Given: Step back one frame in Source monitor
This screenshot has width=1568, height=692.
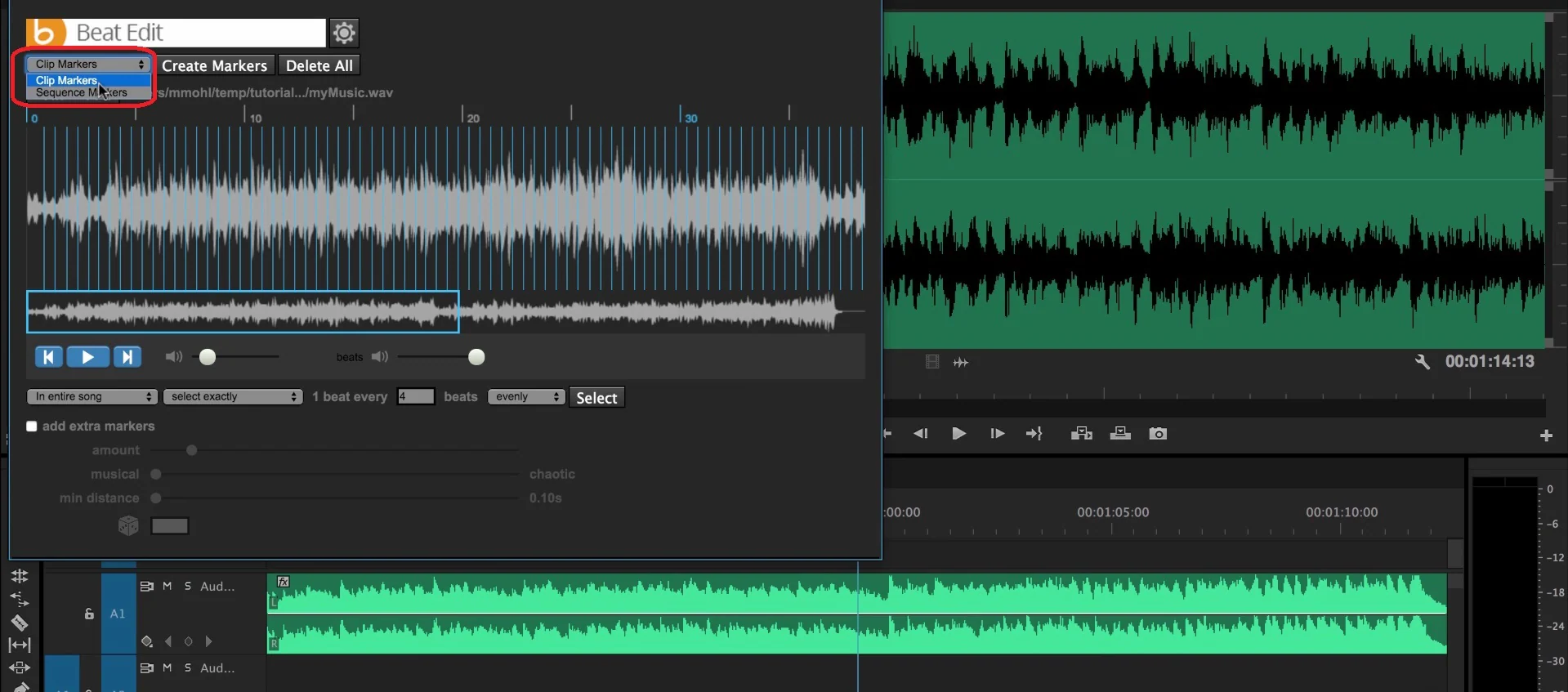Looking at the screenshot, I should coord(920,434).
